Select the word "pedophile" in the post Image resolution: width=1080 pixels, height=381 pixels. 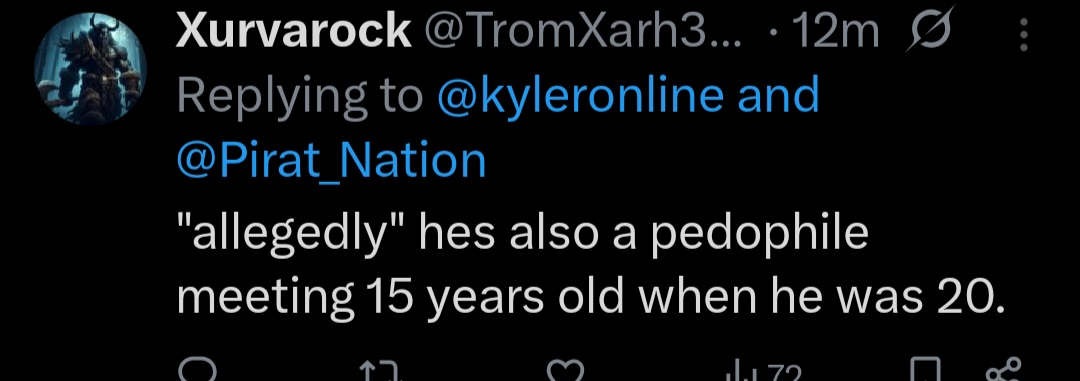(x=760, y=235)
